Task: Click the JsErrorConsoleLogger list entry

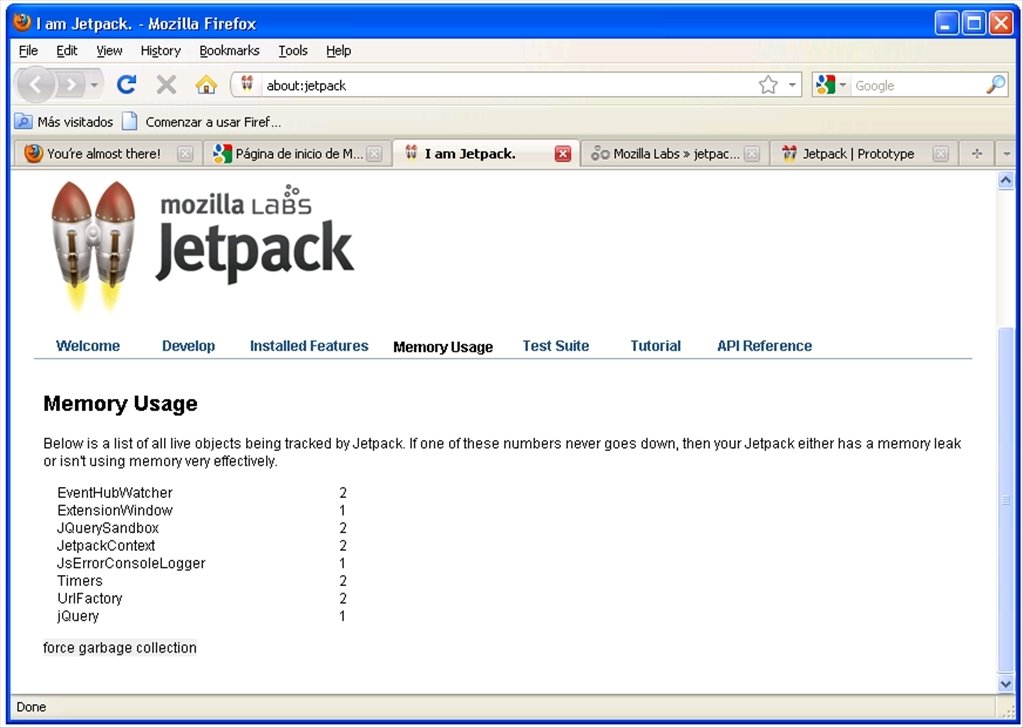Action: (x=131, y=563)
